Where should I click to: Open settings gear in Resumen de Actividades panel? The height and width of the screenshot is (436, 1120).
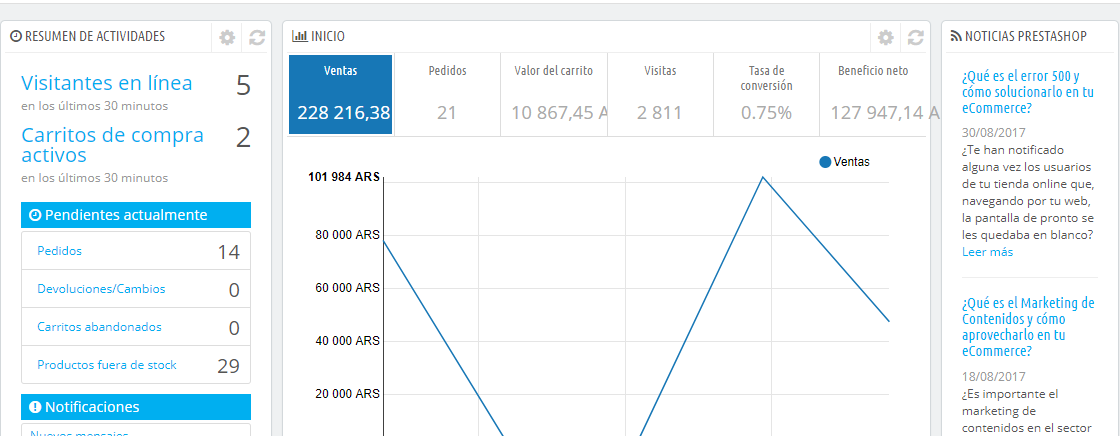click(x=227, y=37)
